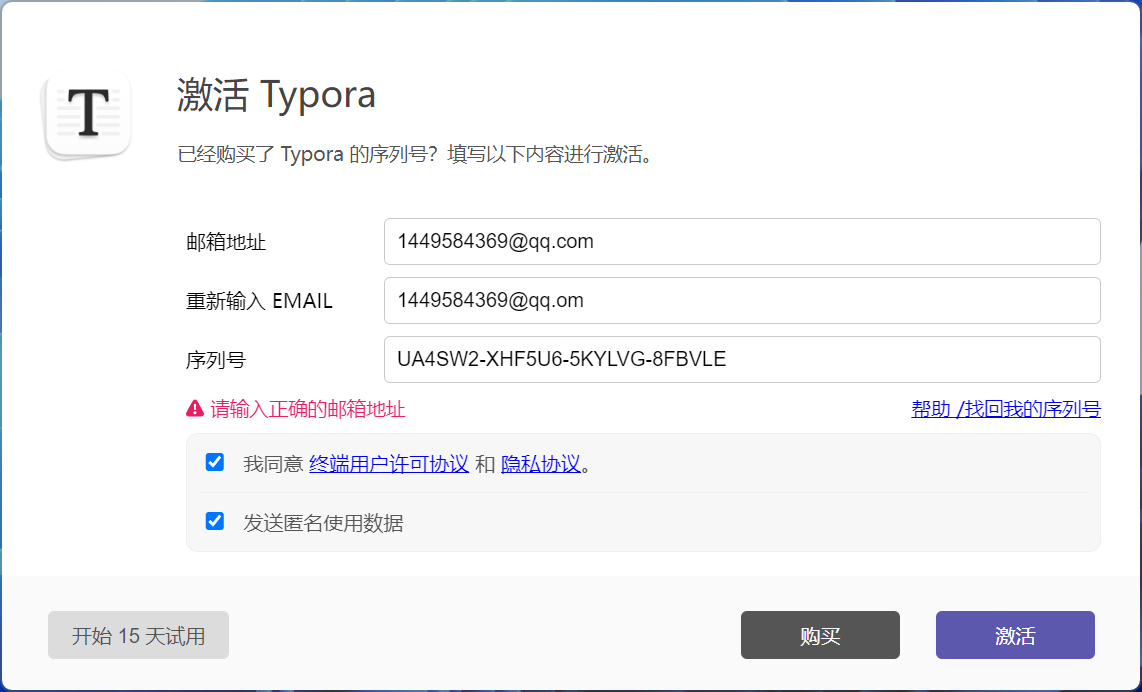The height and width of the screenshot is (692, 1142).
Task: Click the 请输入正确的邮箱地址 error message
Action: coord(307,409)
